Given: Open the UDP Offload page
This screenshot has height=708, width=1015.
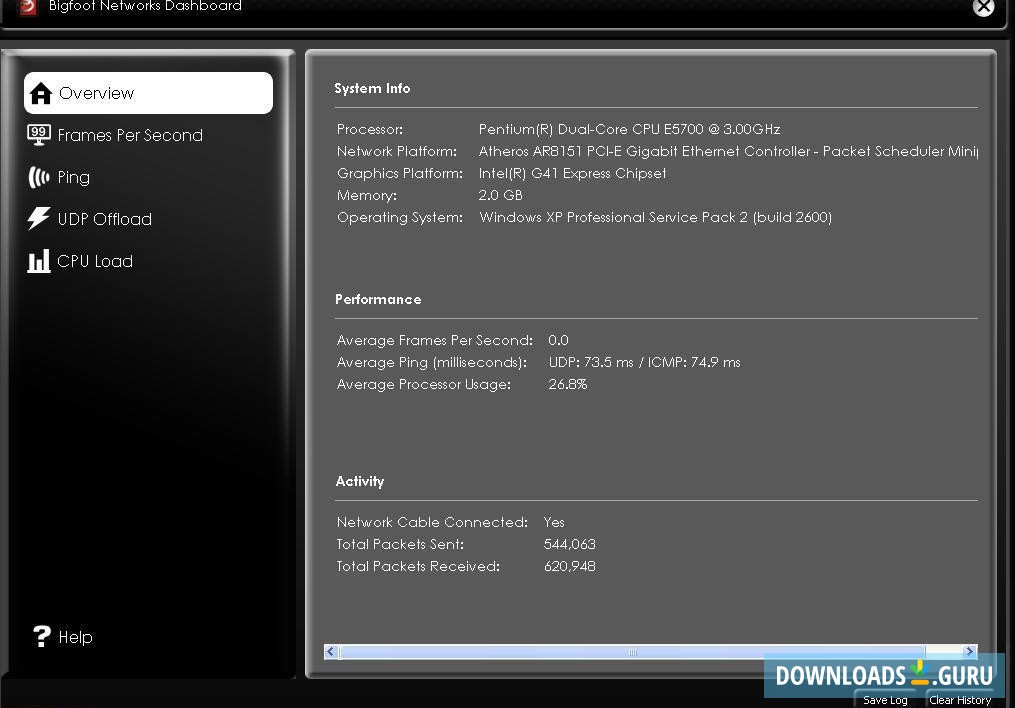Looking at the screenshot, I should coord(105,219).
